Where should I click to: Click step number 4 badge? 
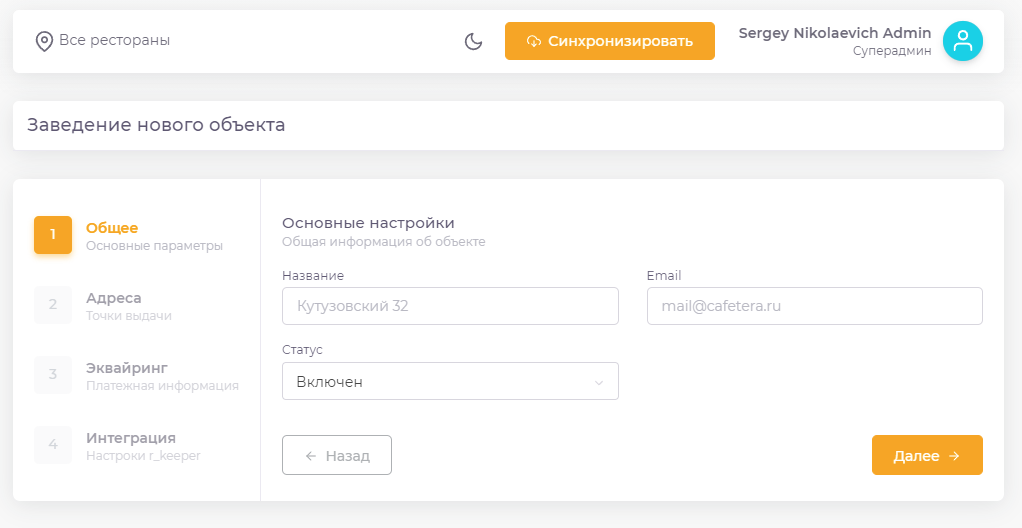[x=53, y=445]
